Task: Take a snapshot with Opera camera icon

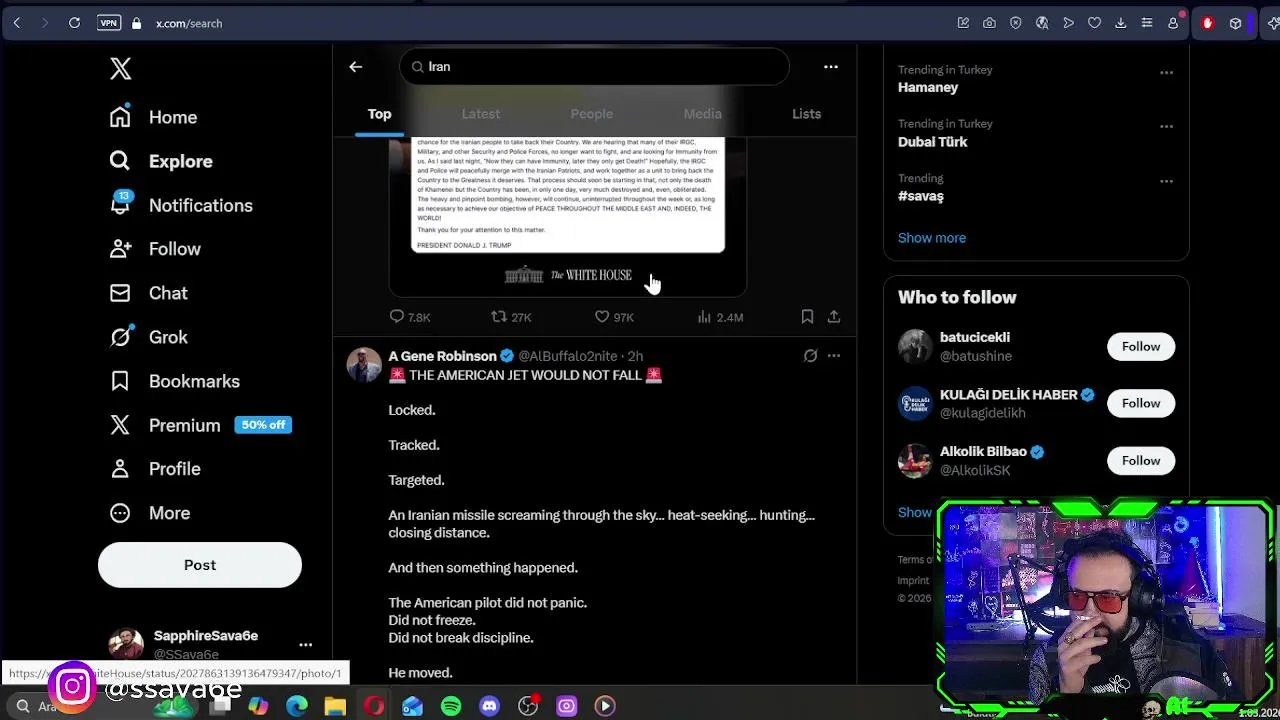Action: (989, 23)
